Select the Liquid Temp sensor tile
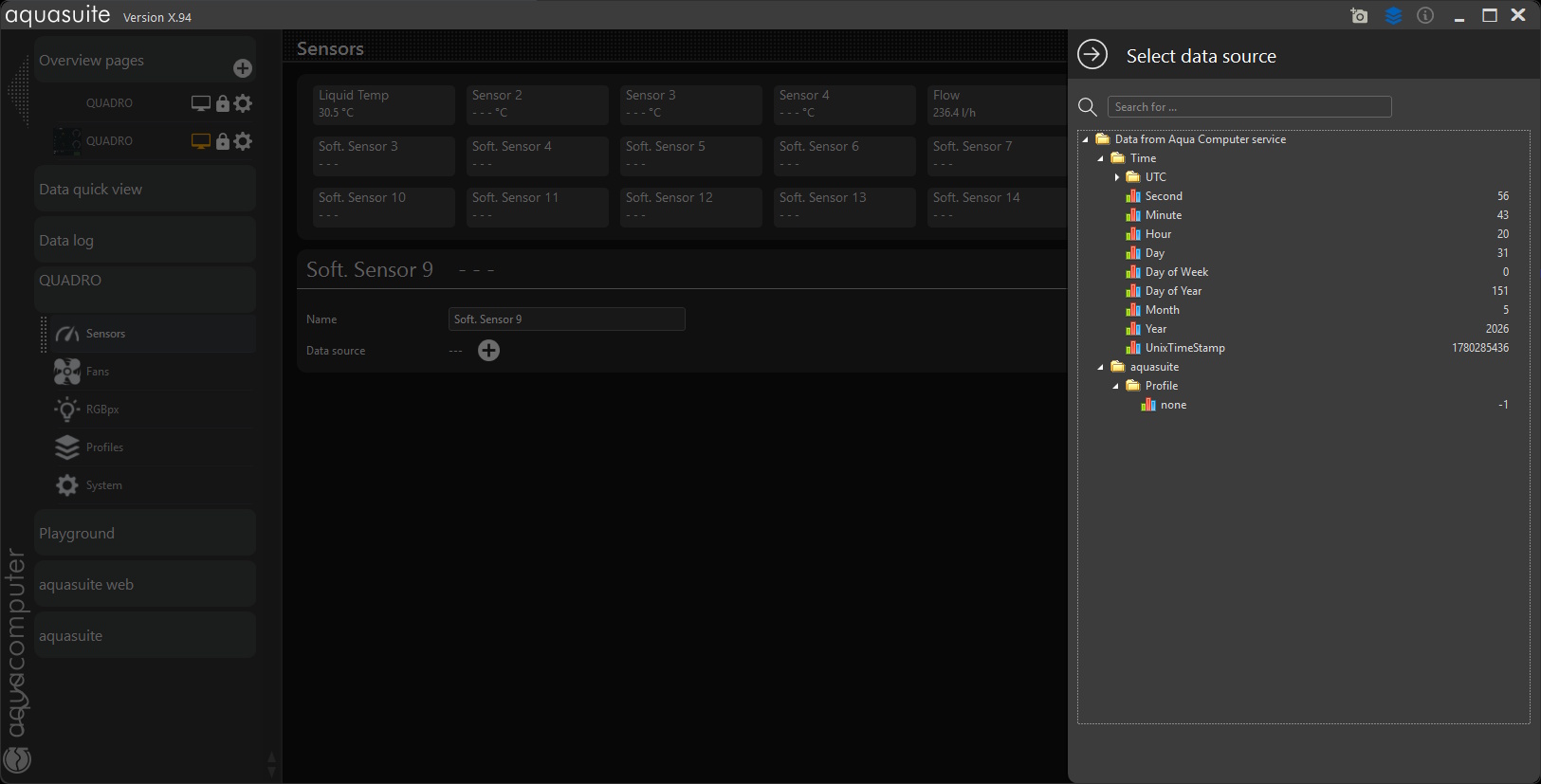Image resolution: width=1541 pixels, height=784 pixels. [x=384, y=104]
